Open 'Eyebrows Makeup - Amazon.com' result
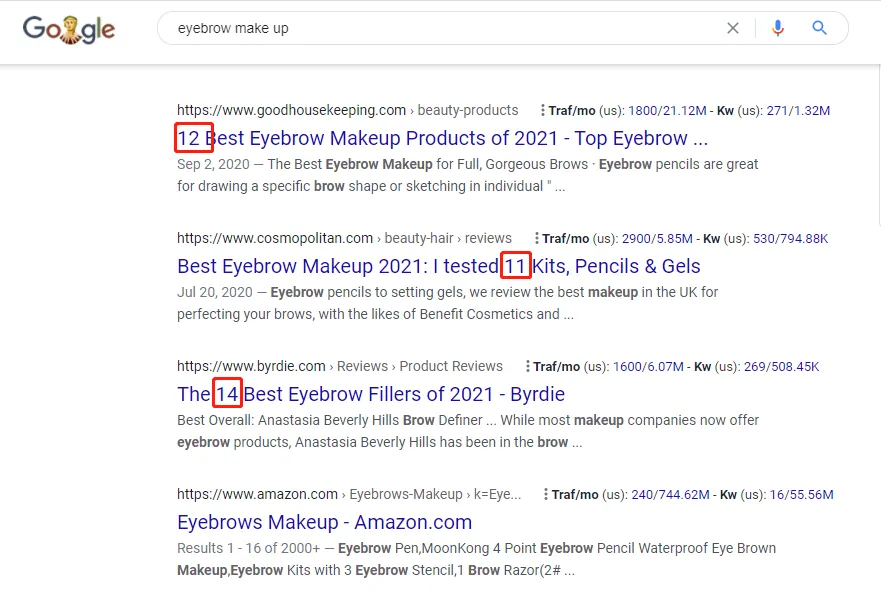Screen dimensions: 881x590 (x=324, y=522)
